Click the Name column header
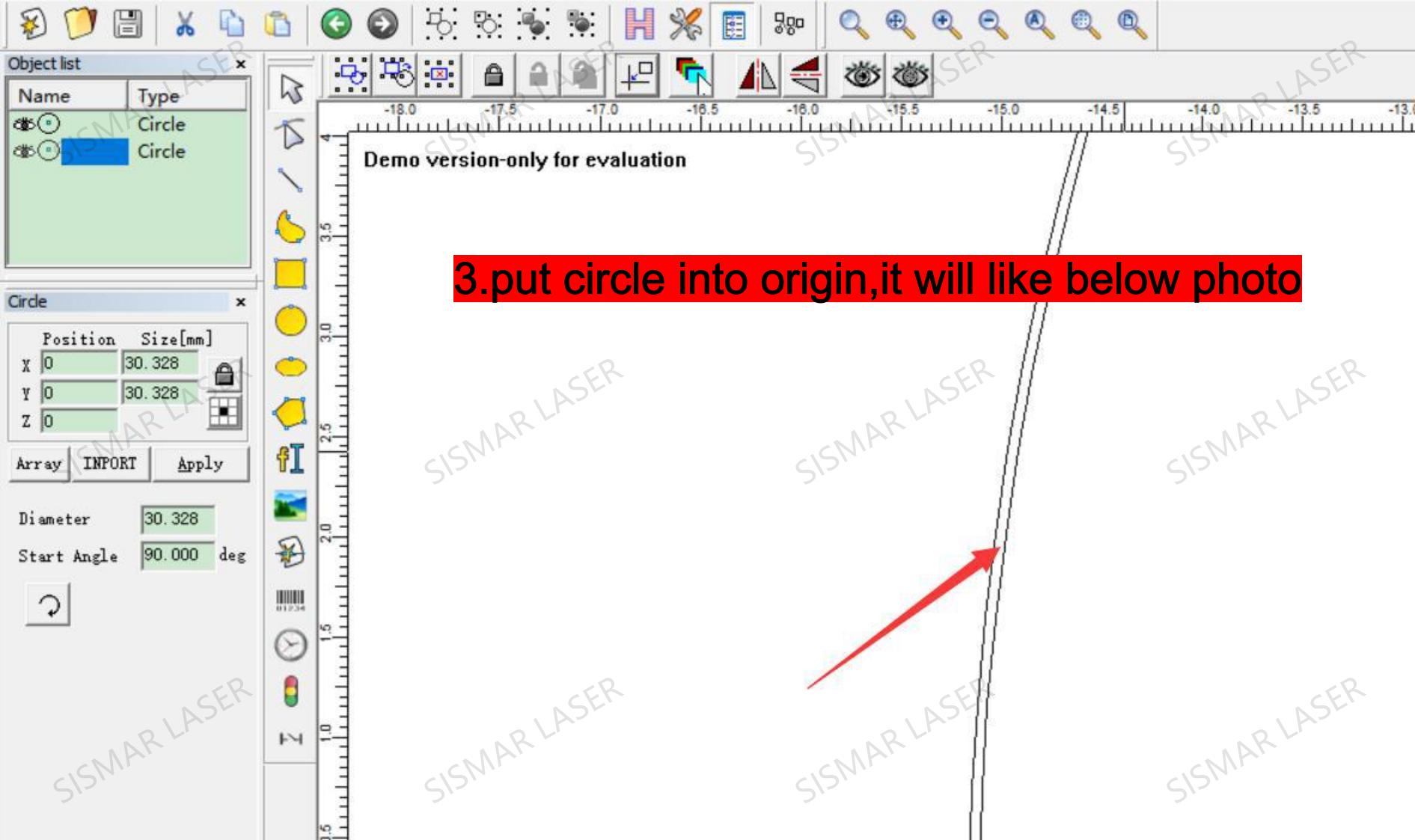The height and width of the screenshot is (840, 1415). pos(67,96)
